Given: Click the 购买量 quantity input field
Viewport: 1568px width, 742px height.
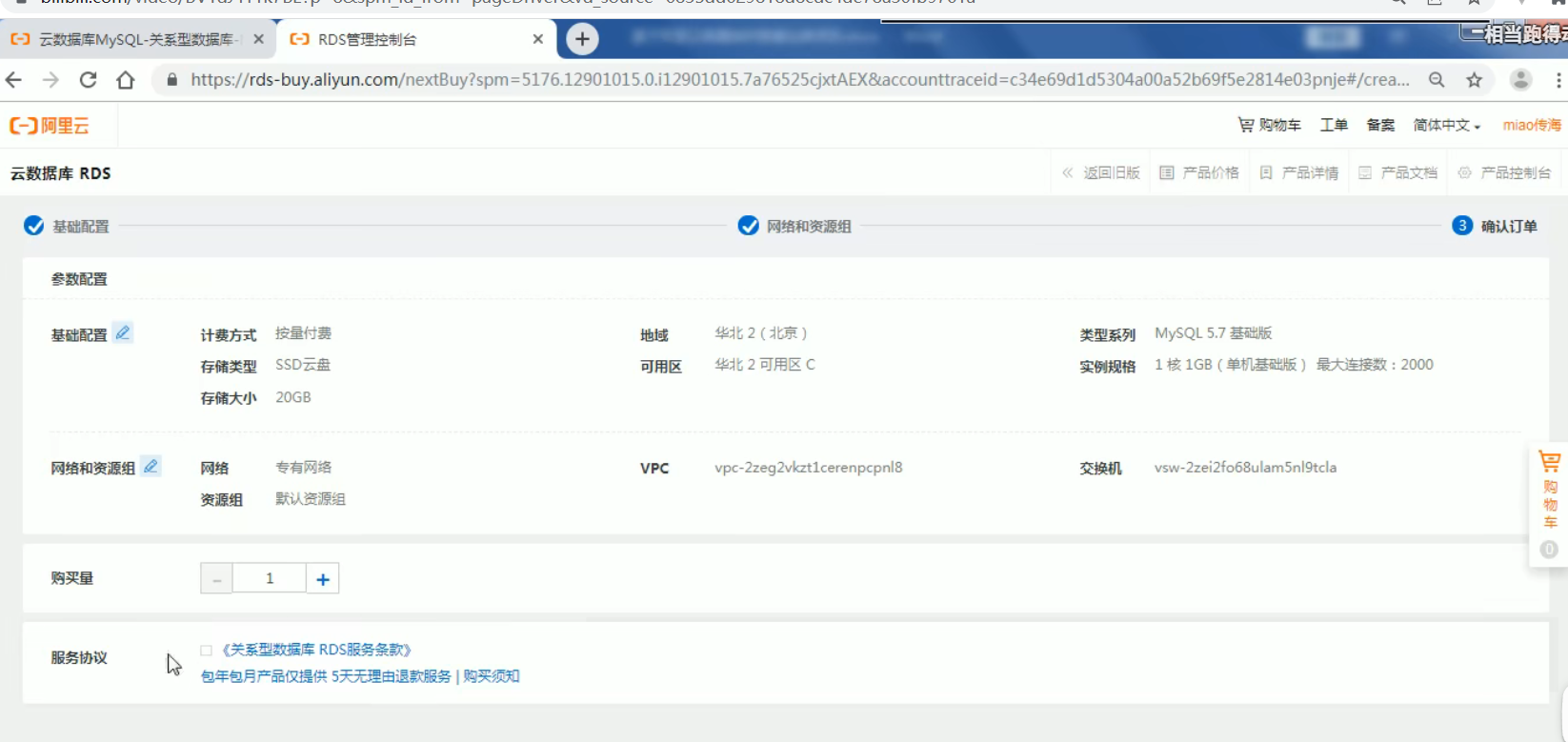Looking at the screenshot, I should [270, 578].
